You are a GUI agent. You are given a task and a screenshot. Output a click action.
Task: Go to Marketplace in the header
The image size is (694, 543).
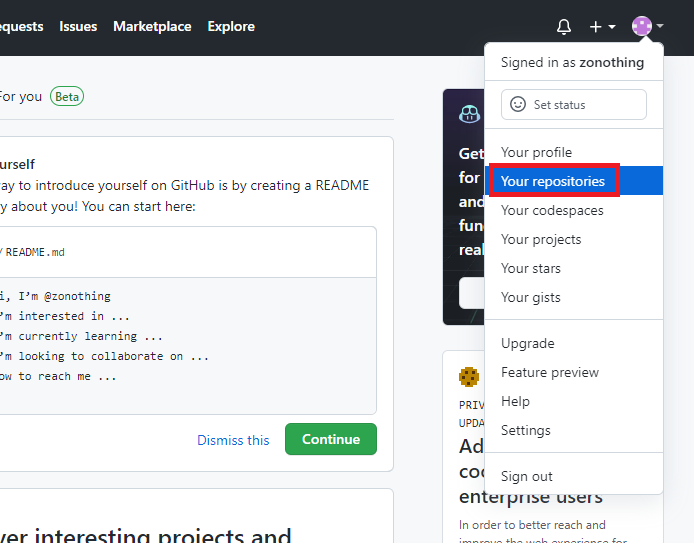point(152,27)
